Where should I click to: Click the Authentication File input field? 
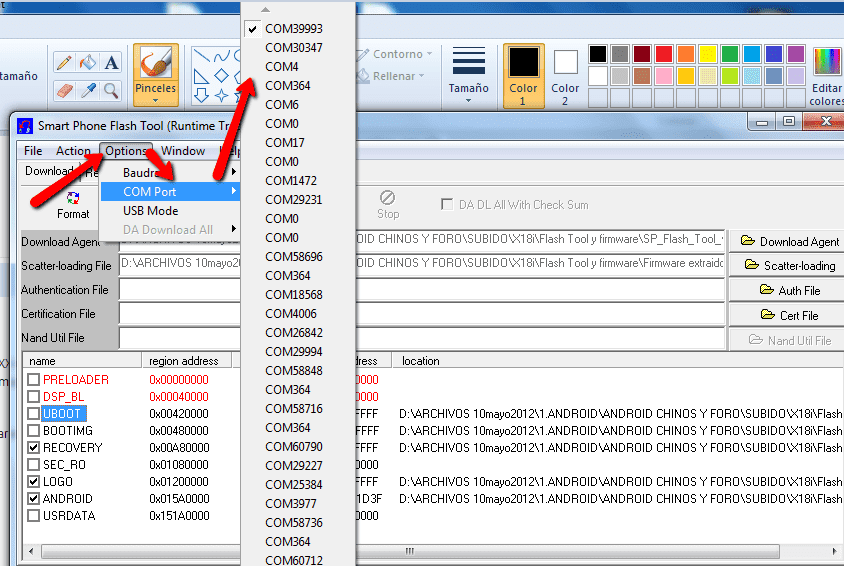[421, 290]
